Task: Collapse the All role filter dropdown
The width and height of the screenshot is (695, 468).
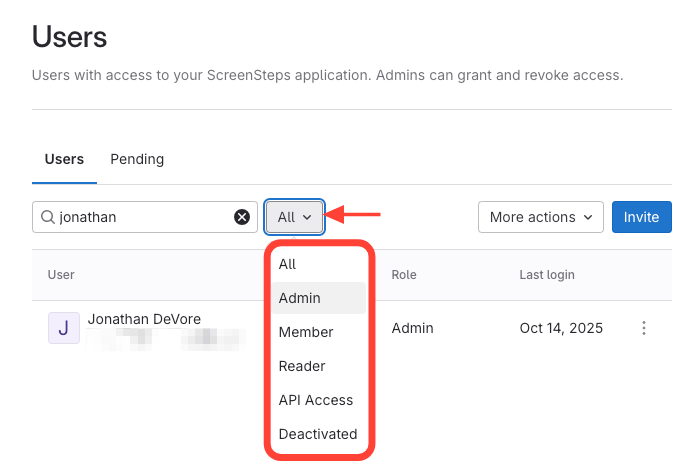Action: click(295, 217)
